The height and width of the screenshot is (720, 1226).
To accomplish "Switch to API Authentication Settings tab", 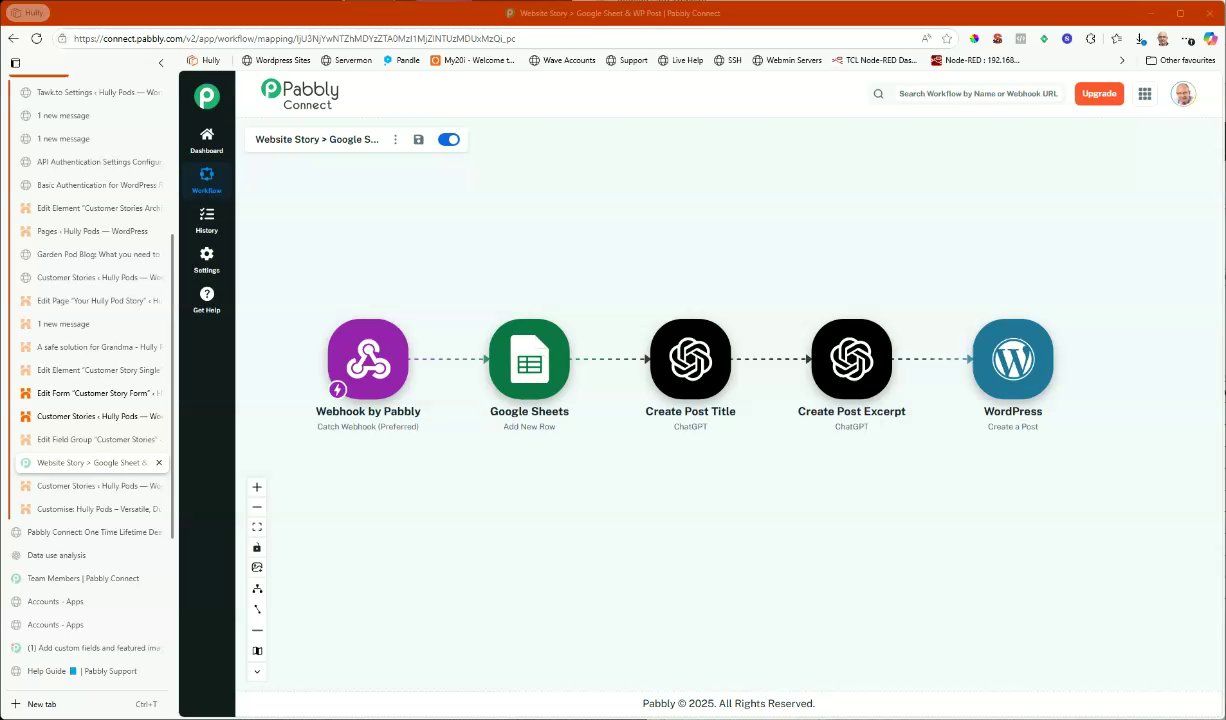I will 92,162.
